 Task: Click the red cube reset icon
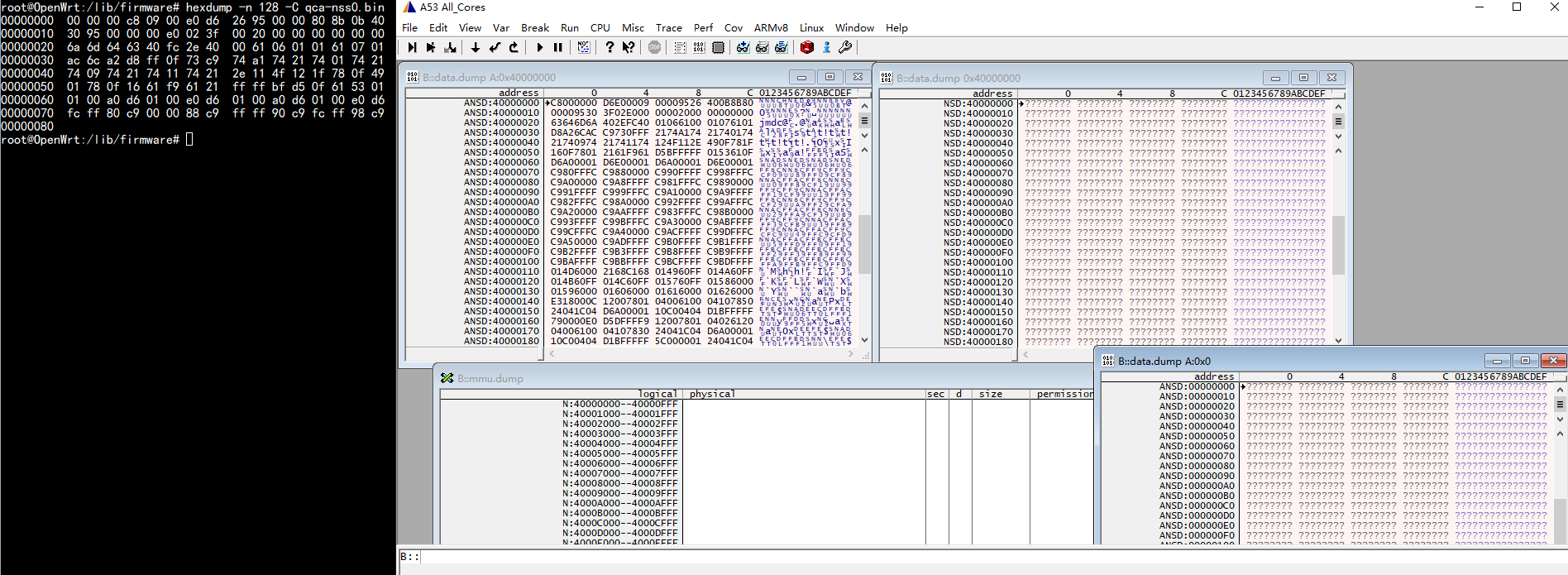click(807, 47)
